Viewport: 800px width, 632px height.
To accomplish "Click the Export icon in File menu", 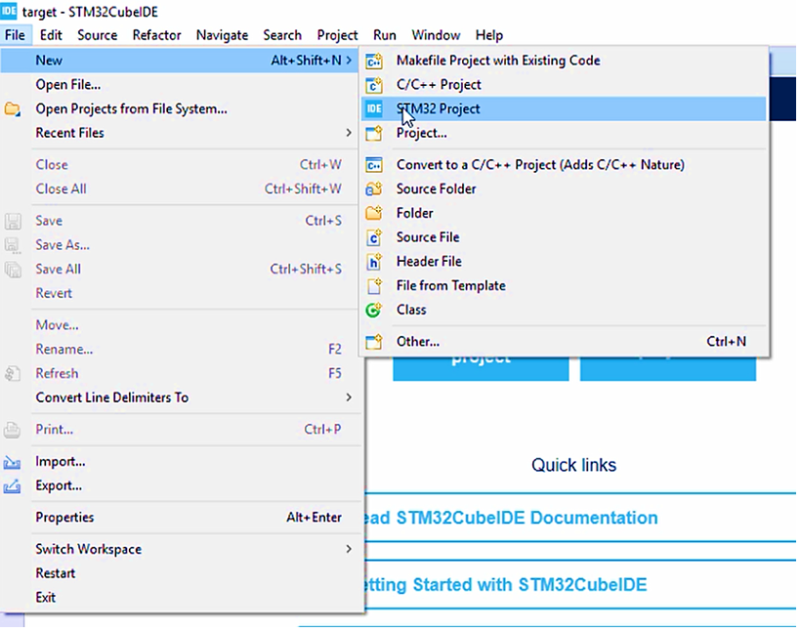I will 12,486.
